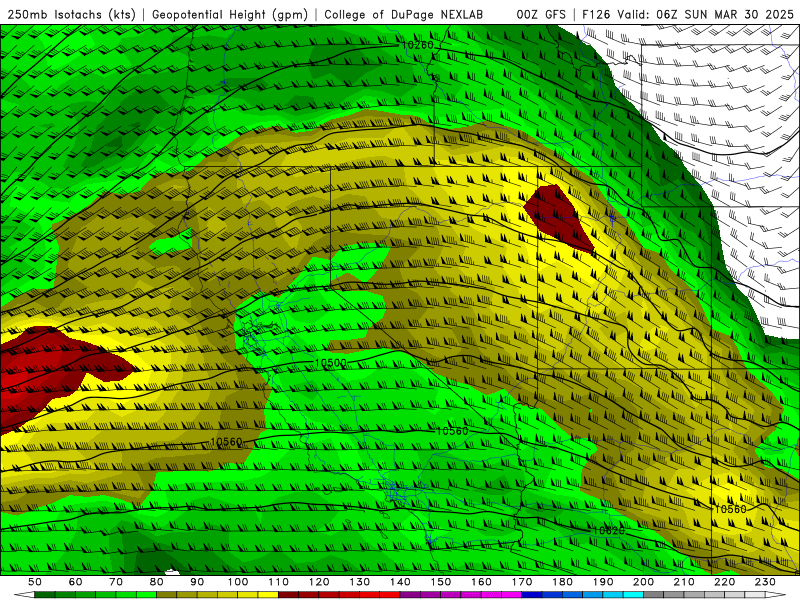
Task: Click the 130 value on the color scale
Action: 360,582
